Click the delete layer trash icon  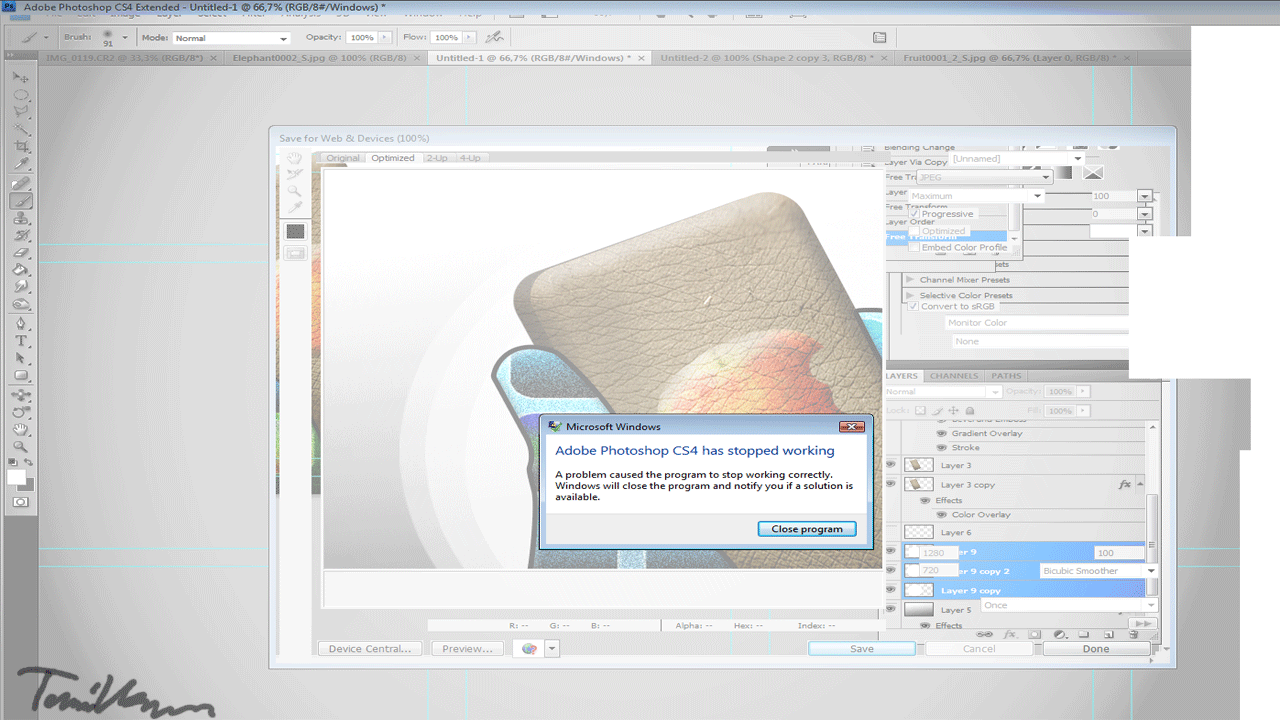point(1133,634)
